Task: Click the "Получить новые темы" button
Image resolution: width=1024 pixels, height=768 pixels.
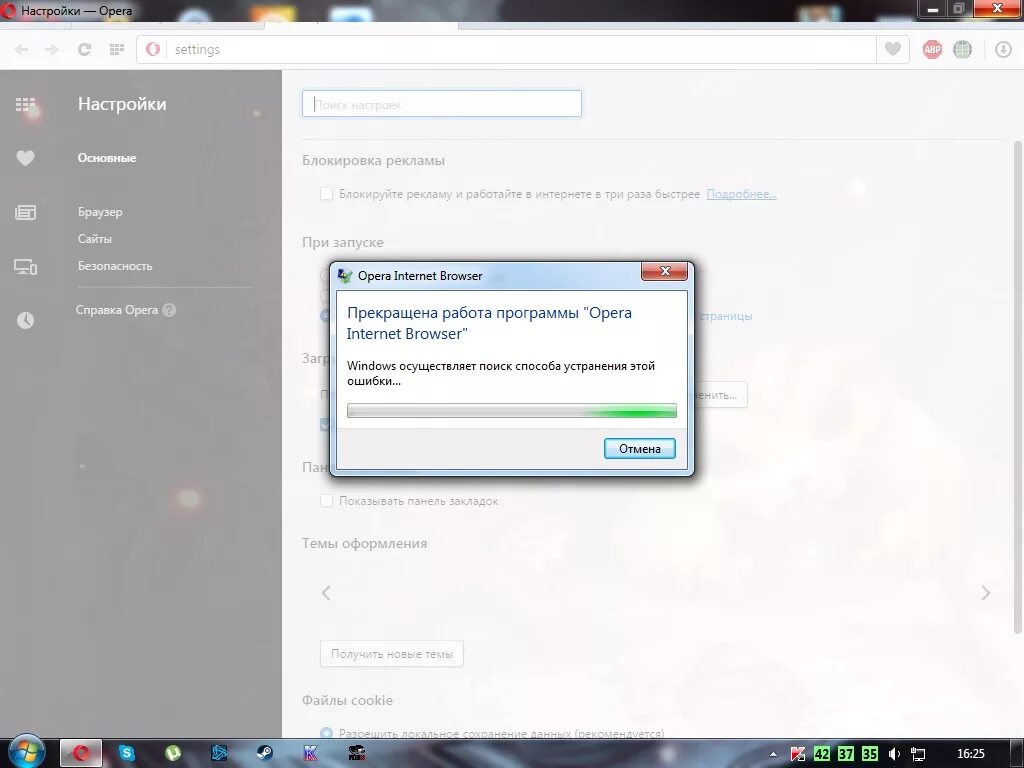Action: coord(391,653)
